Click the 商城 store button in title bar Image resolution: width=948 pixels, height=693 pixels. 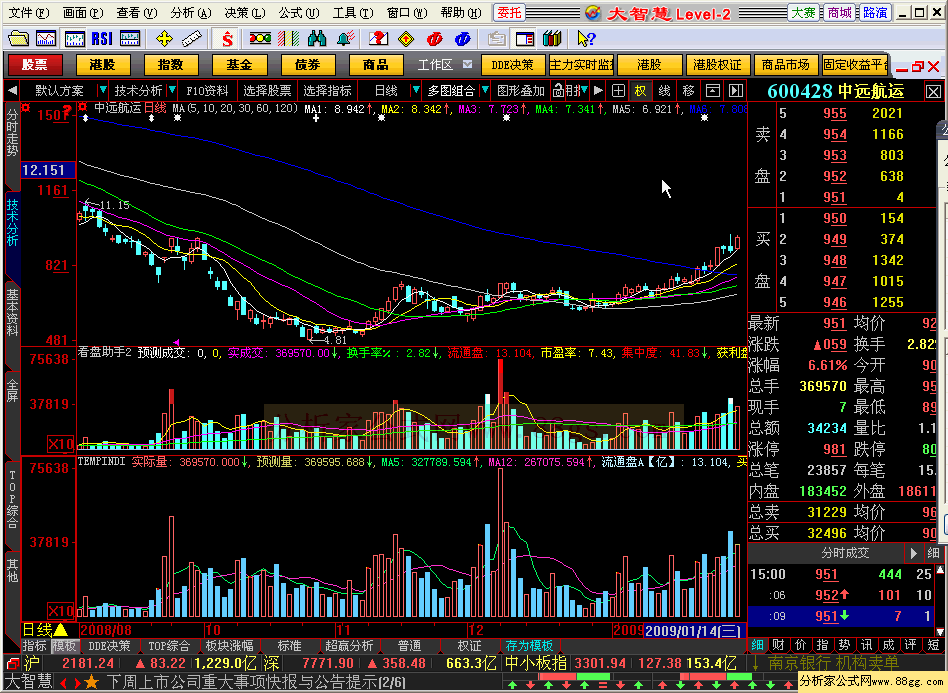click(x=839, y=13)
